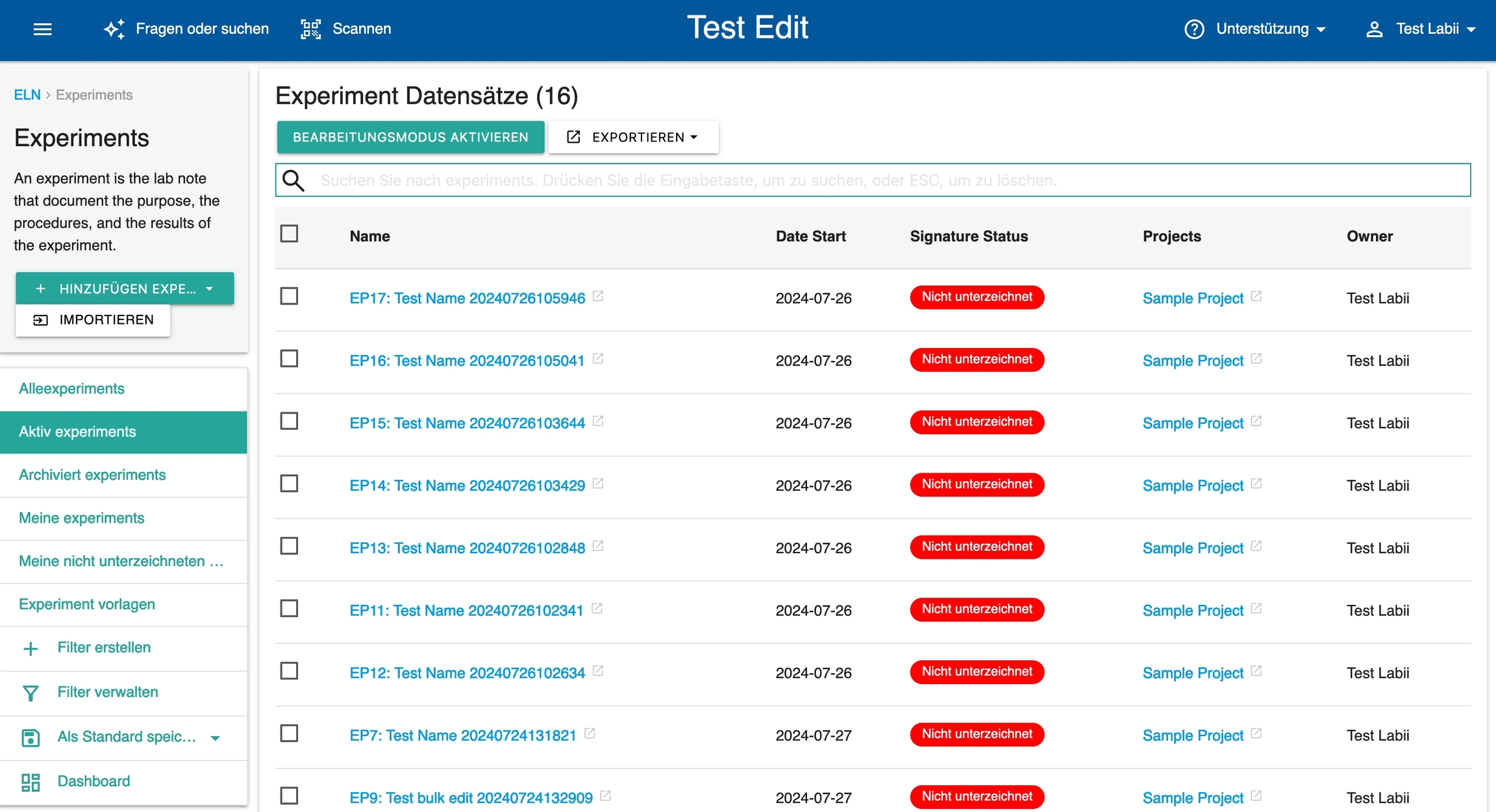This screenshot has width=1496, height=812.
Task: Select the EP13 experiment checkbox
Action: (x=289, y=547)
